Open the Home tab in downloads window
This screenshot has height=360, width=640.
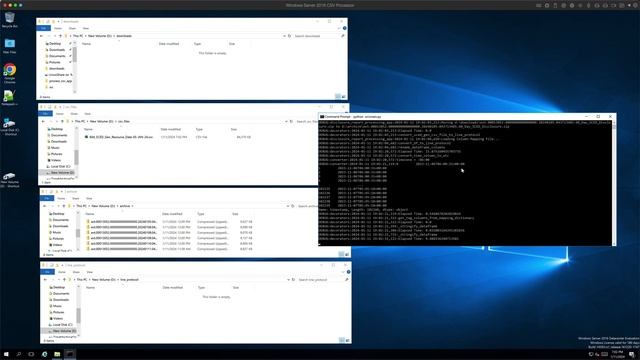58,28
